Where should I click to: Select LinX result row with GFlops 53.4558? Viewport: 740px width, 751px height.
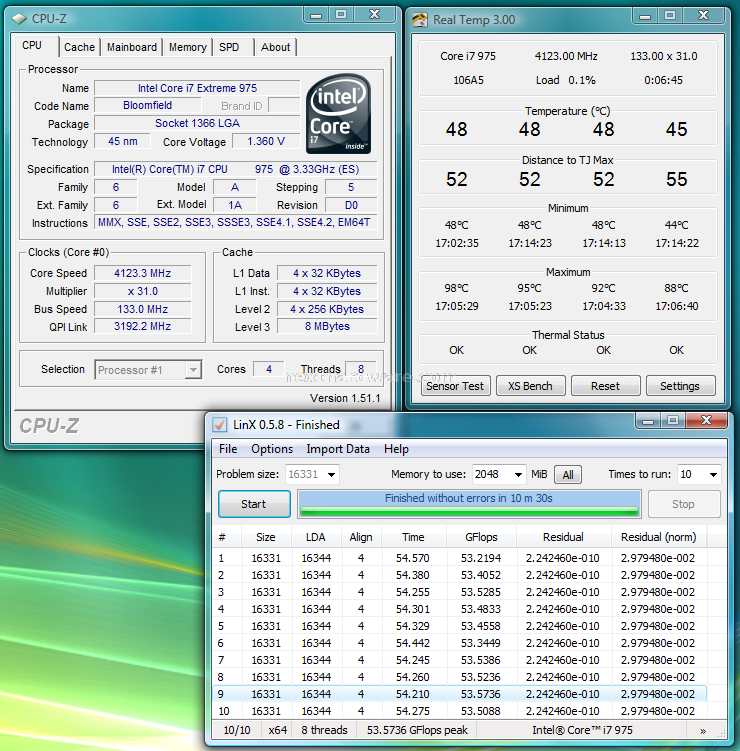point(460,626)
